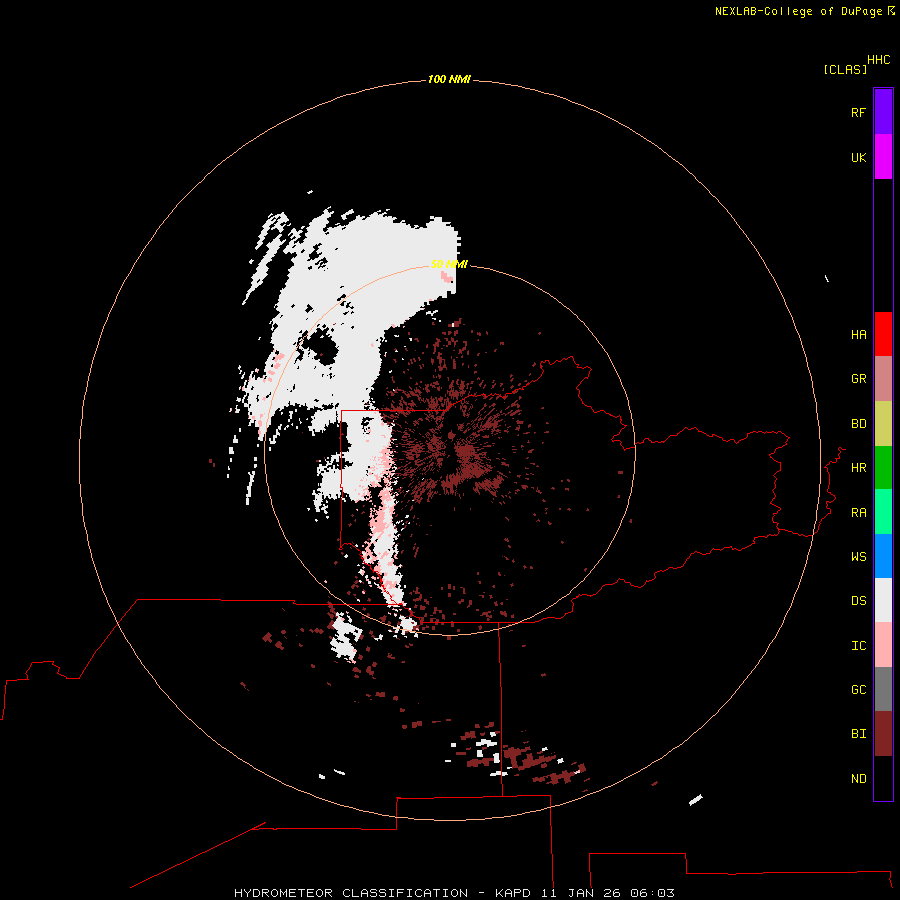Click the HR legend label
Screen dimensions: 900x900
858,468
